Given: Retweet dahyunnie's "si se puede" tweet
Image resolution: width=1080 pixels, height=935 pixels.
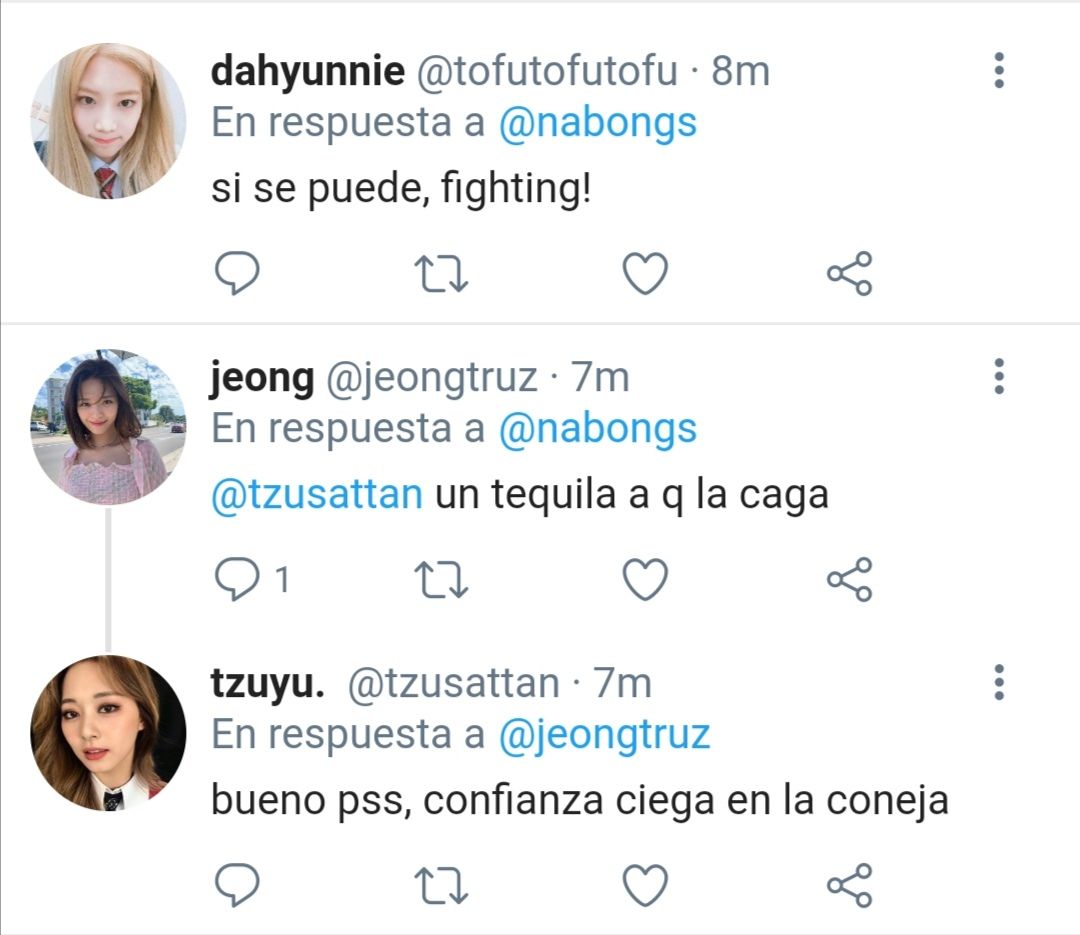Looking at the screenshot, I should point(441,274).
